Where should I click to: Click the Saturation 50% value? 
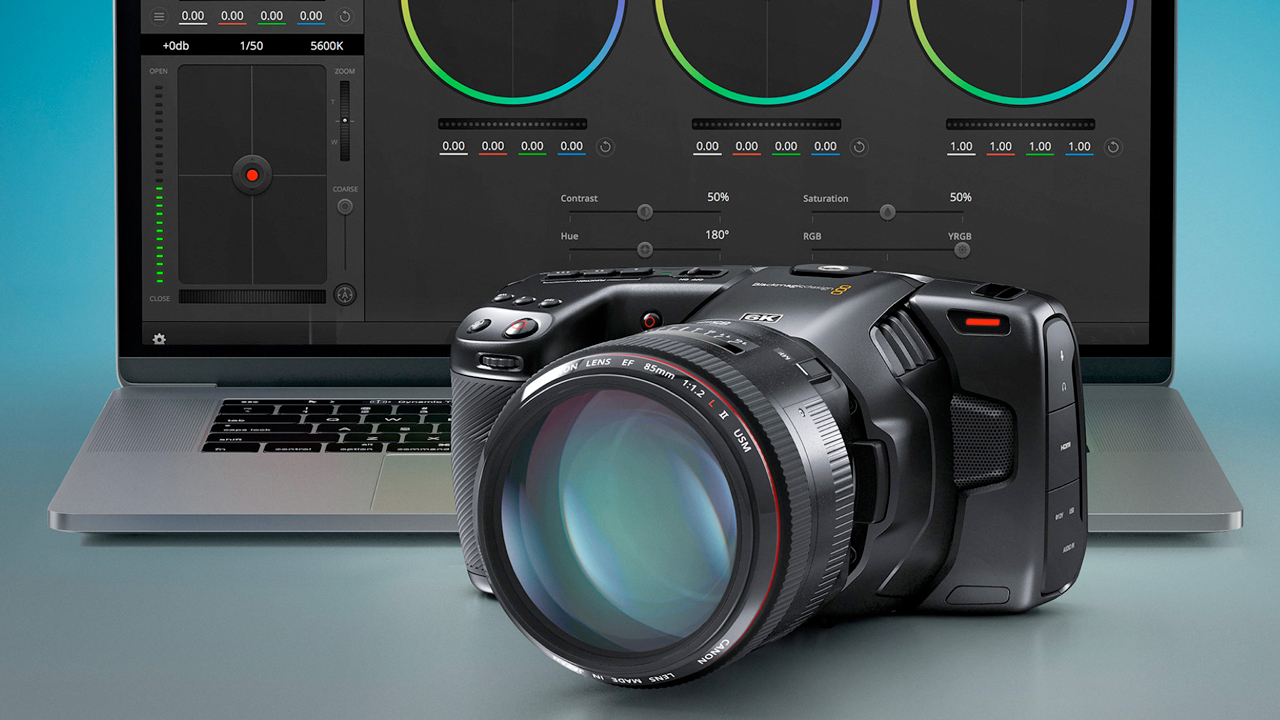pos(960,197)
